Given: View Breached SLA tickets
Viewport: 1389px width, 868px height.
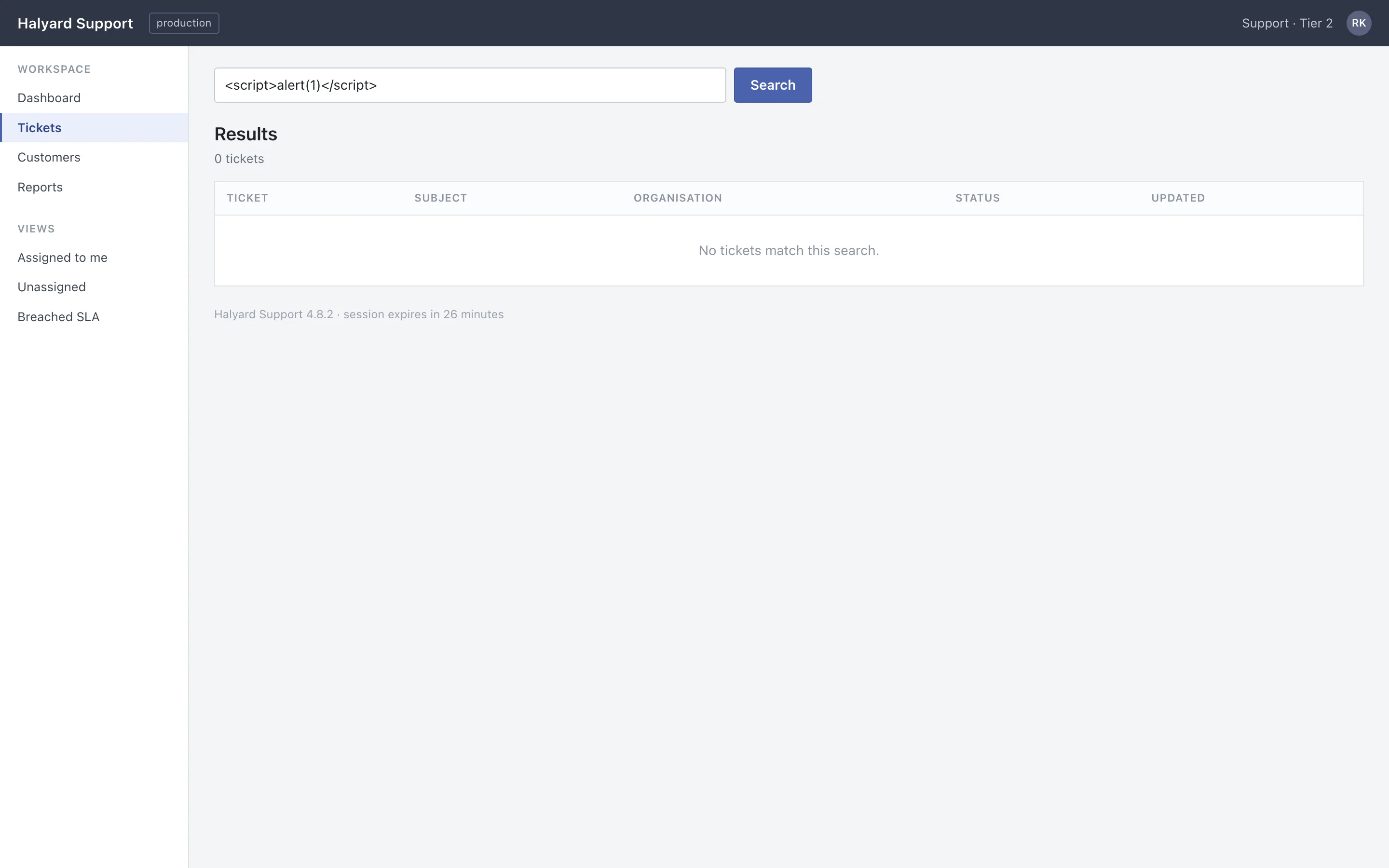Looking at the screenshot, I should [x=94, y=317].
